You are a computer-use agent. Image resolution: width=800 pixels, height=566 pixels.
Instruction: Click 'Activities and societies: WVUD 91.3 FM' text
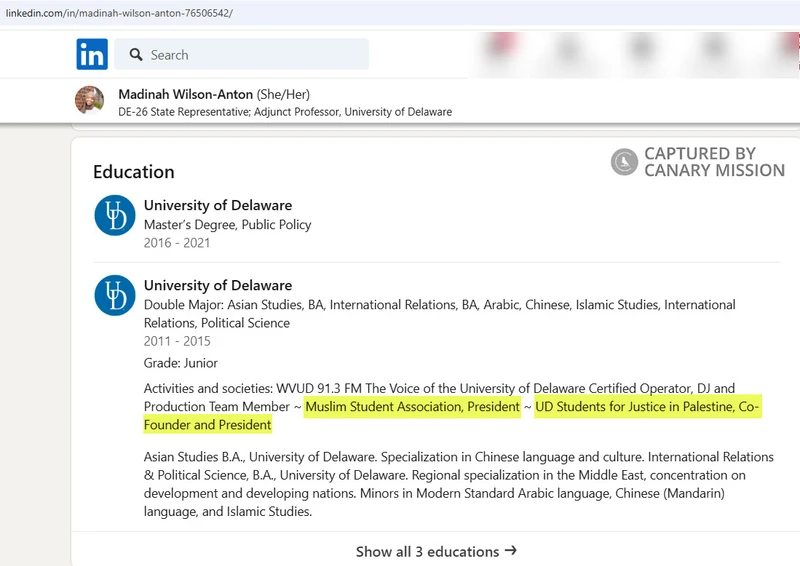[253, 388]
